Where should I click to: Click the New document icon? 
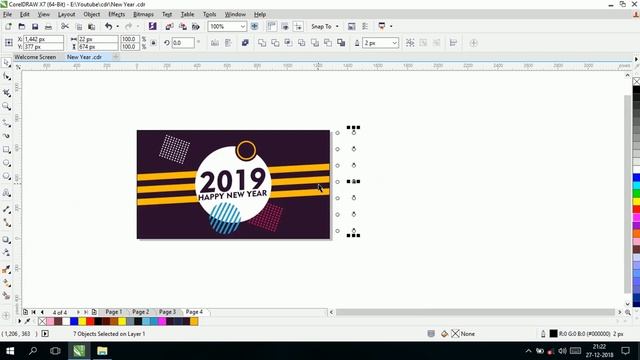click(x=8, y=27)
